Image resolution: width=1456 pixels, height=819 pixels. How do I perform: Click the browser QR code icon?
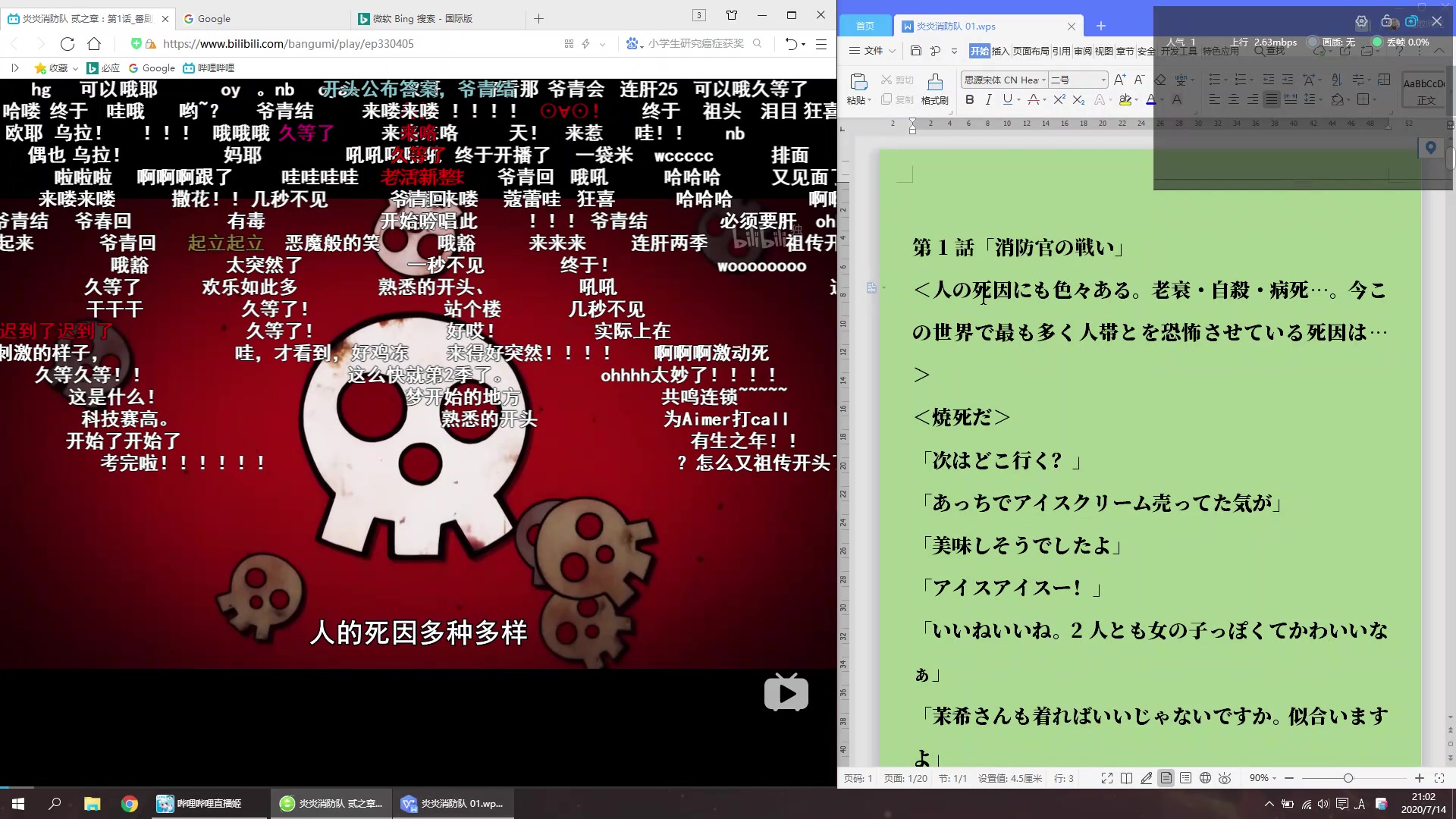coord(569,44)
